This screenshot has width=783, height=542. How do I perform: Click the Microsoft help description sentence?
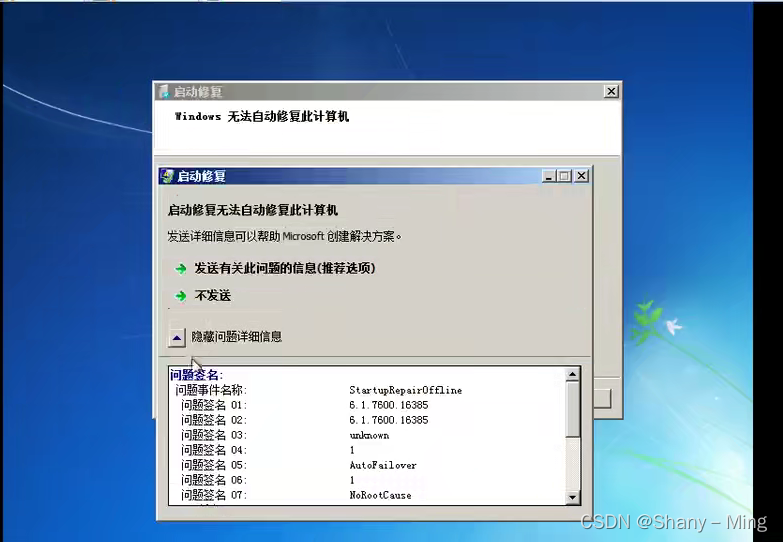284,236
